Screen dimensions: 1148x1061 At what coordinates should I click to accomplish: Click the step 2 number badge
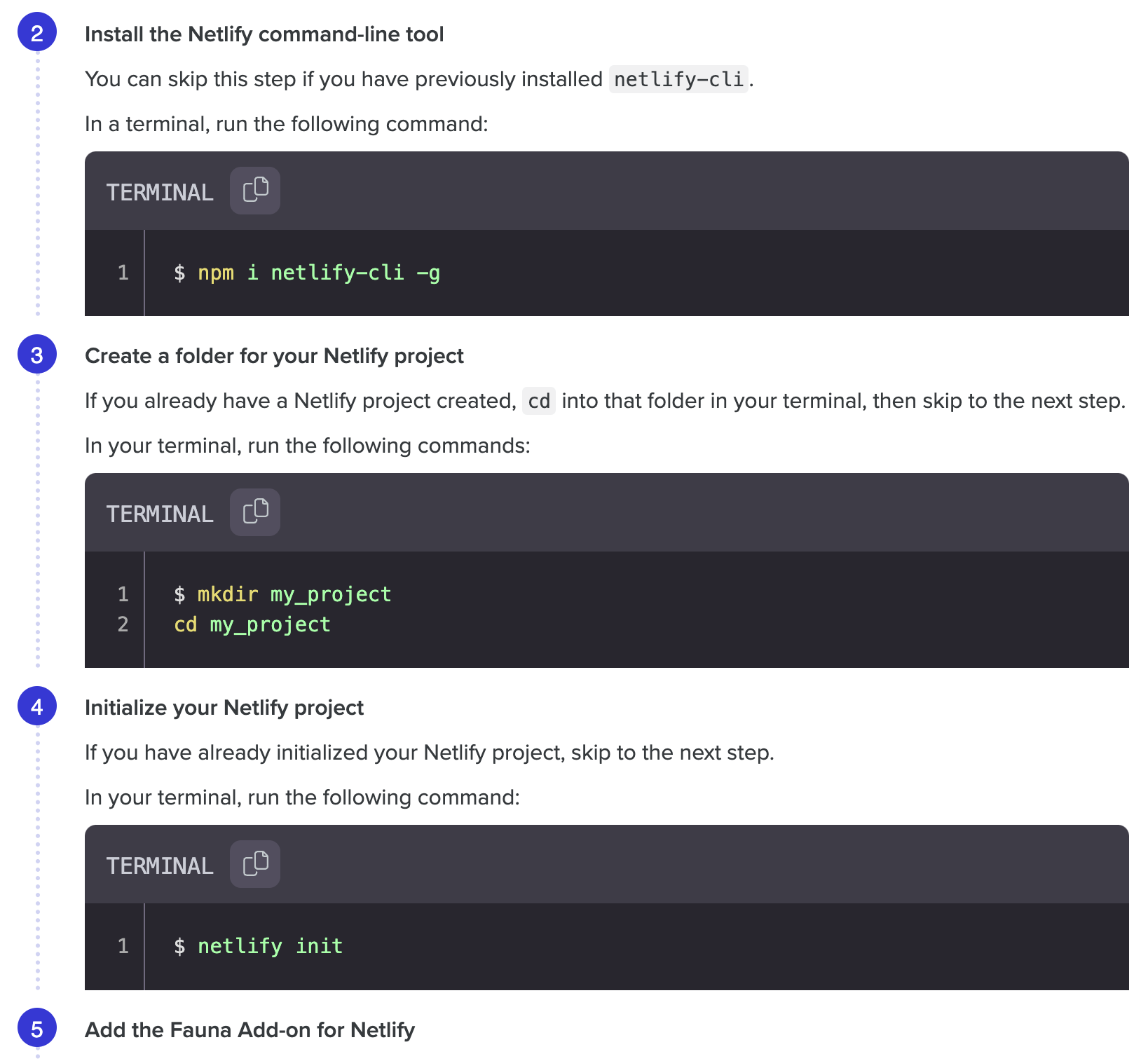(37, 33)
